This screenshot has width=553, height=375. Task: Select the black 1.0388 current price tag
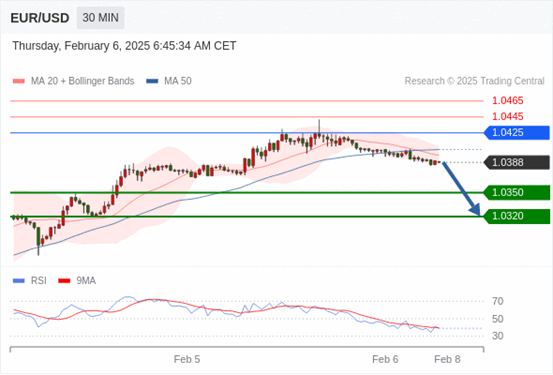(517, 163)
